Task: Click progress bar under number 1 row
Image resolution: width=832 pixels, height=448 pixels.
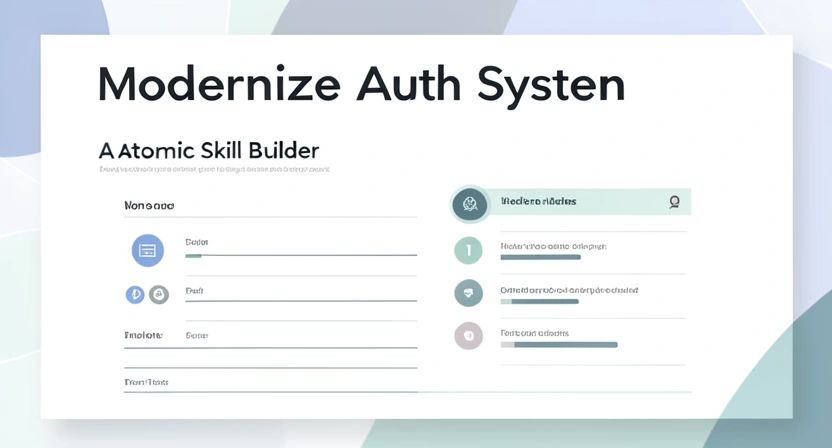Action: [x=541, y=257]
